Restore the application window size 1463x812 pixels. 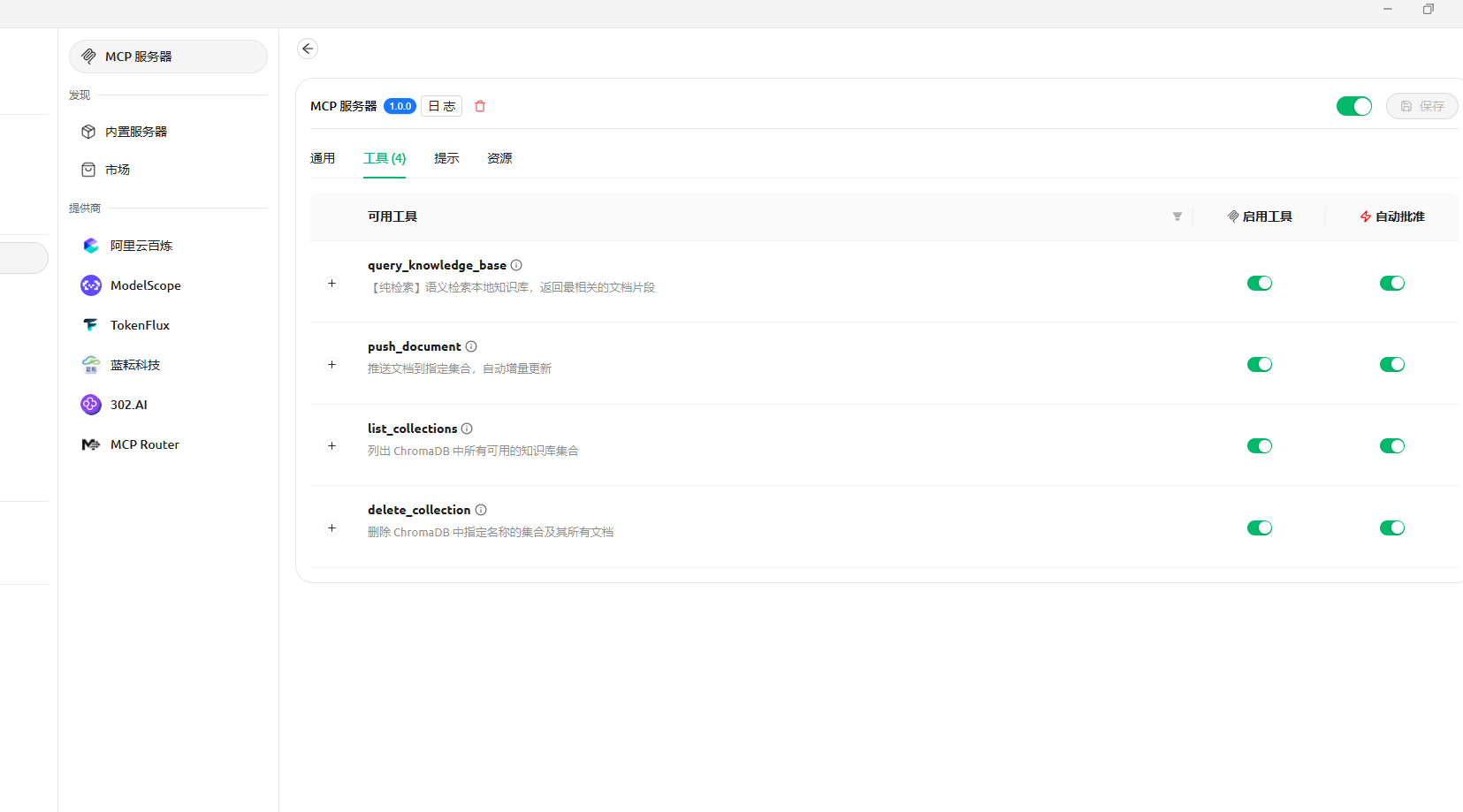click(1429, 9)
